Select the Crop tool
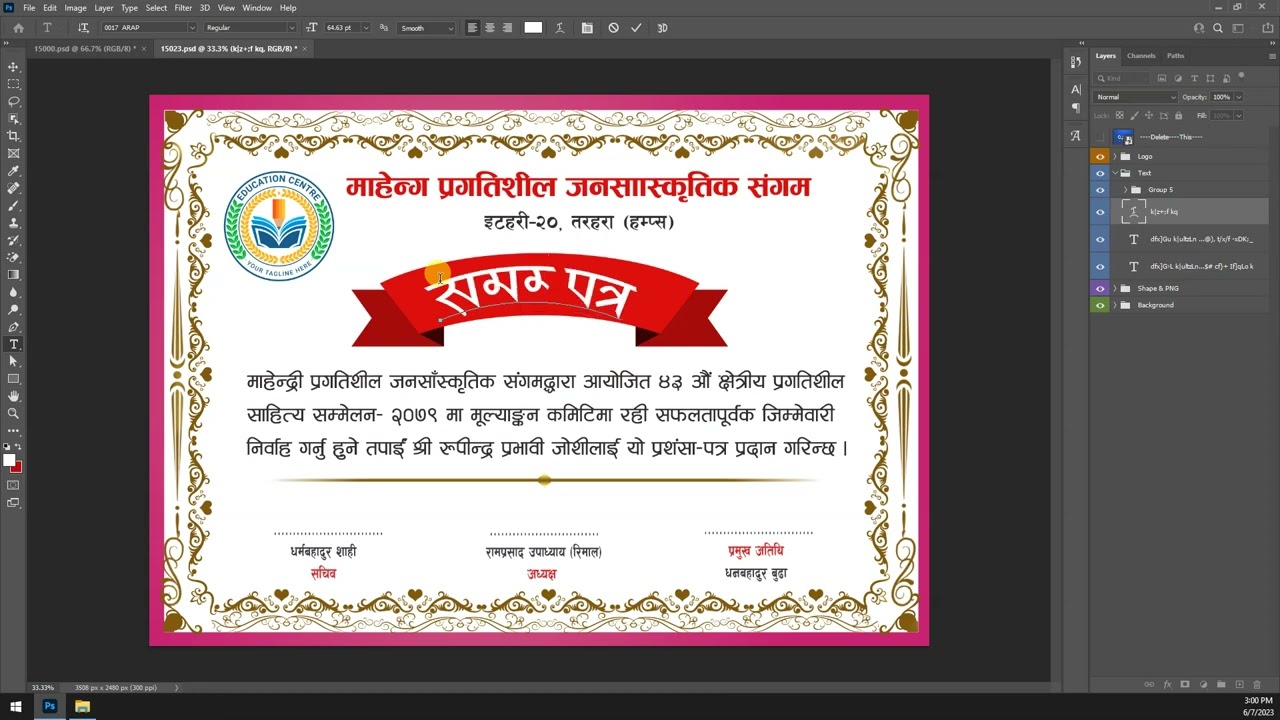 (13, 136)
